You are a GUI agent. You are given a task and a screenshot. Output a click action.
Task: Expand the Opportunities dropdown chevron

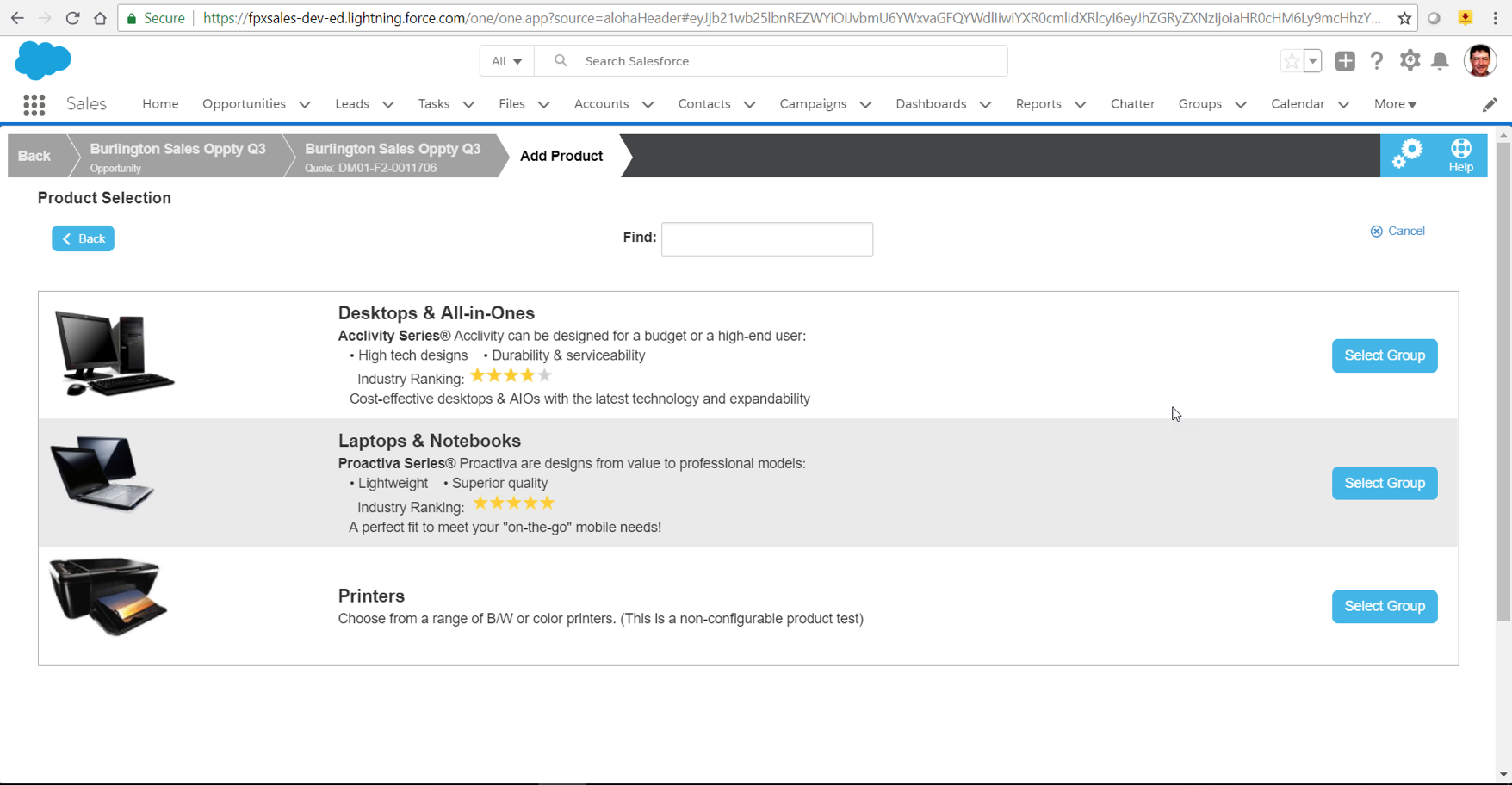click(x=305, y=105)
